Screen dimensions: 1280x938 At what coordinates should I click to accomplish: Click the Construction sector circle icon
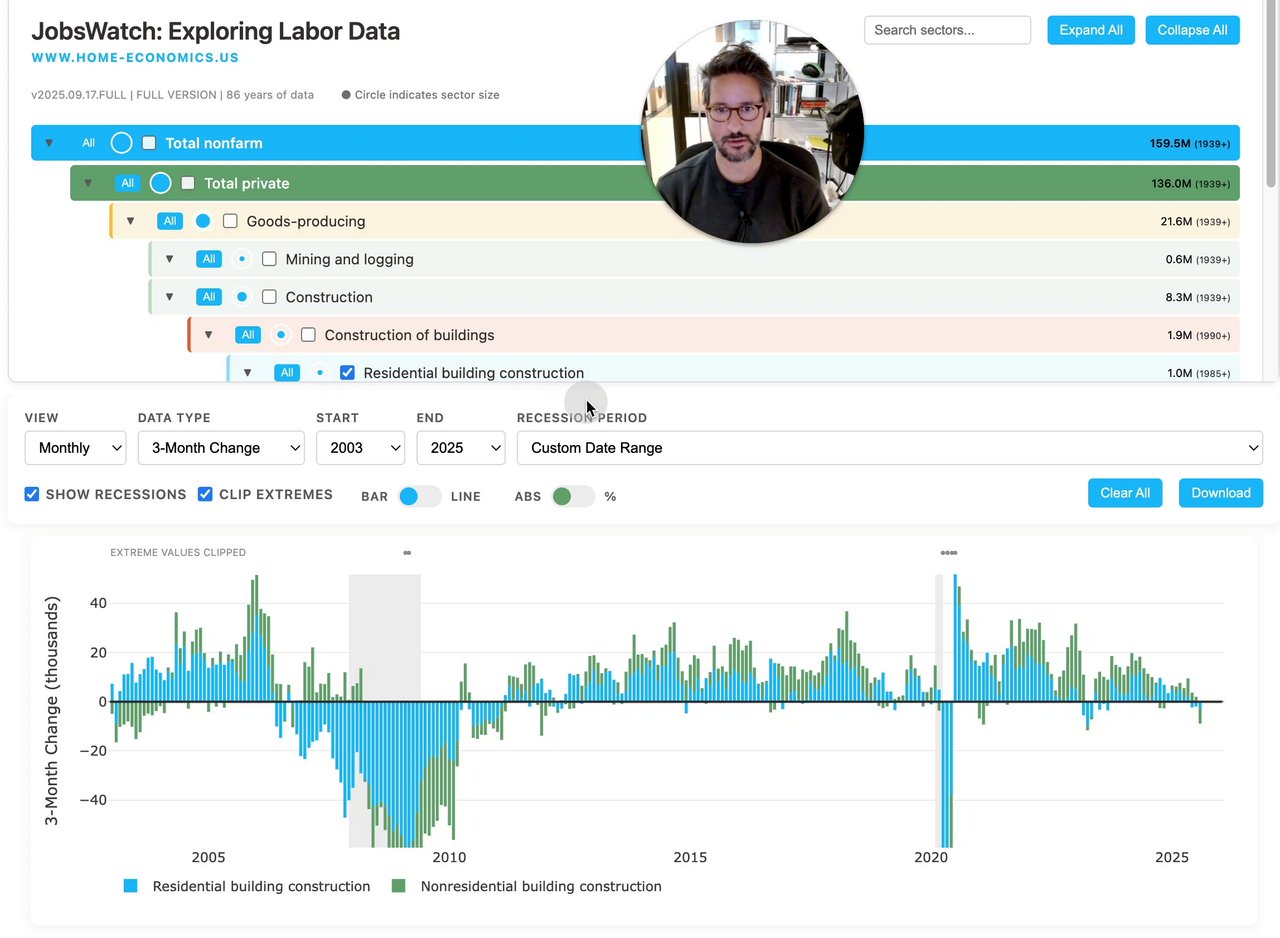(x=242, y=297)
